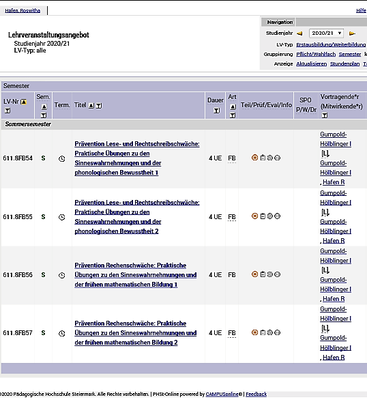Sort ascending by Titel column
Viewport: 367px width, 402px height.
click(91, 105)
